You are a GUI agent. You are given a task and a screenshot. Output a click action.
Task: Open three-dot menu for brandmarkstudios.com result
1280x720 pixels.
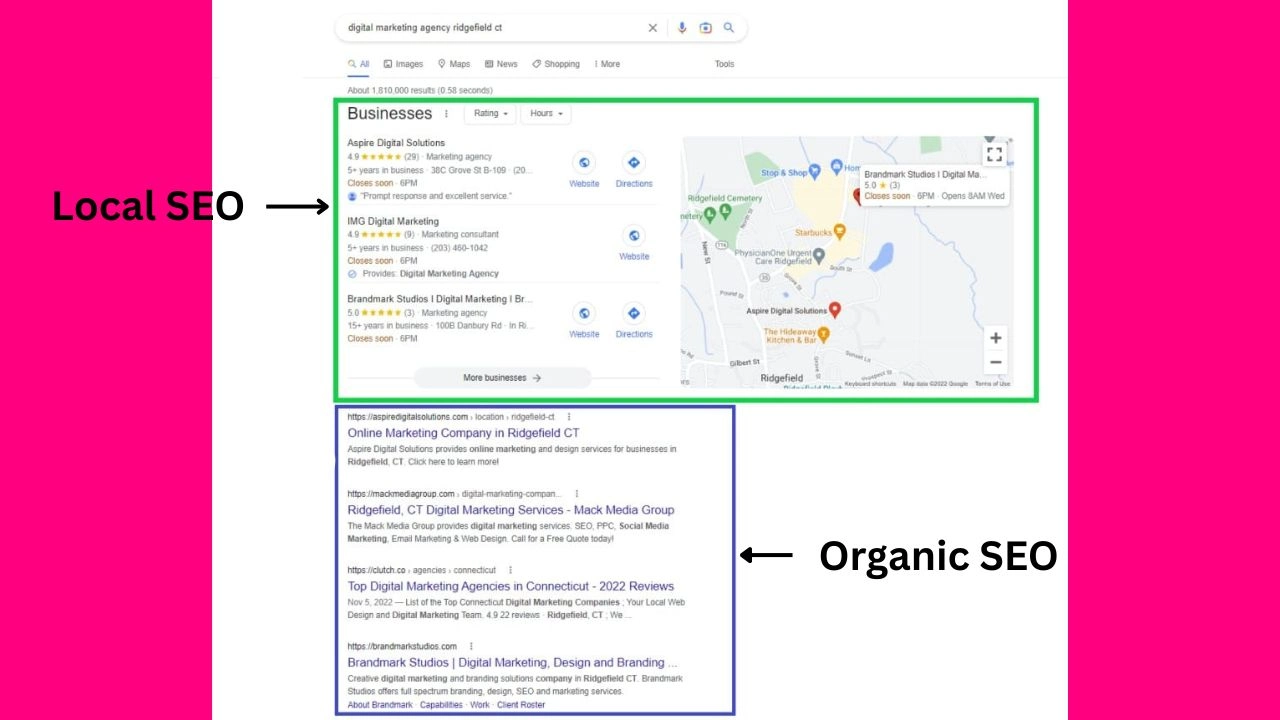click(x=471, y=647)
